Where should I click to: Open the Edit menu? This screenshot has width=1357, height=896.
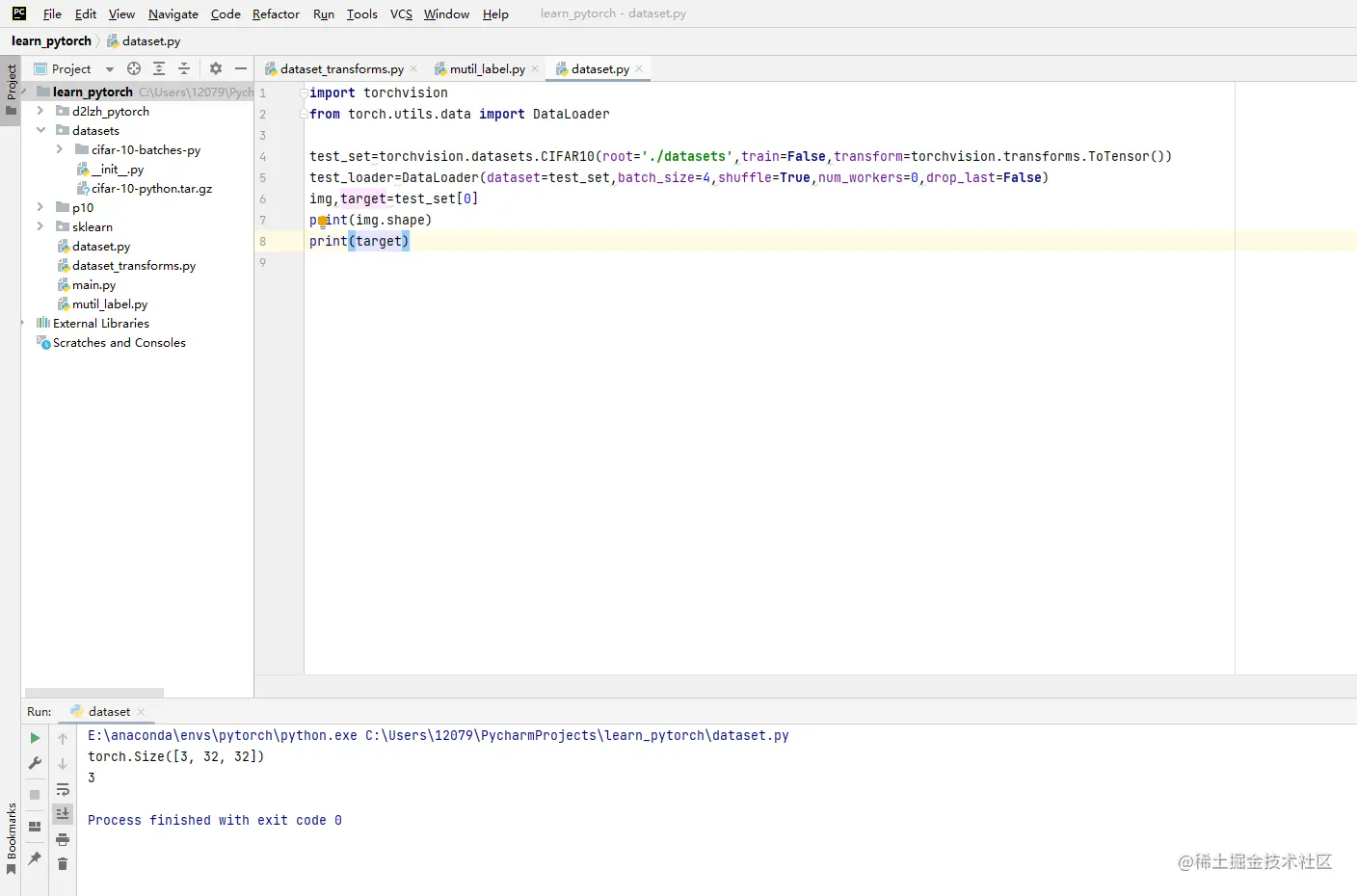86,14
